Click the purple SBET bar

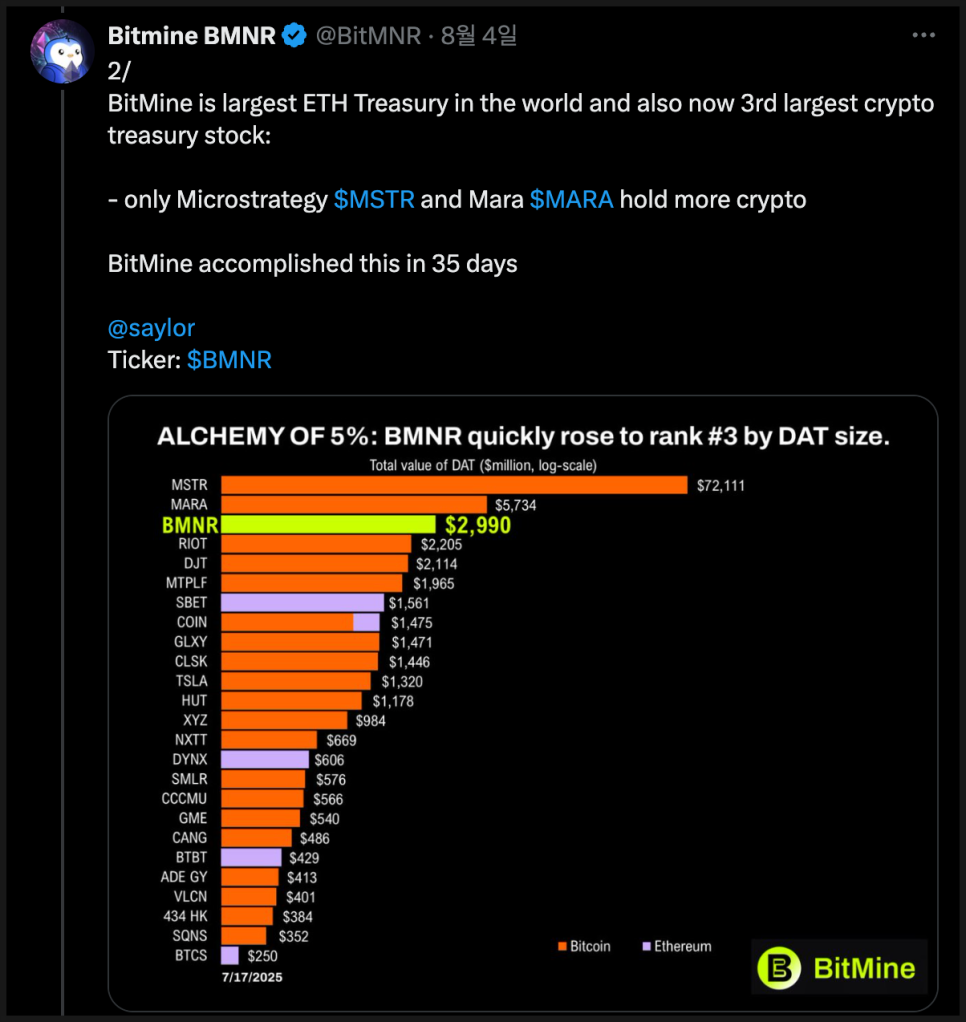pyautogui.click(x=302, y=602)
